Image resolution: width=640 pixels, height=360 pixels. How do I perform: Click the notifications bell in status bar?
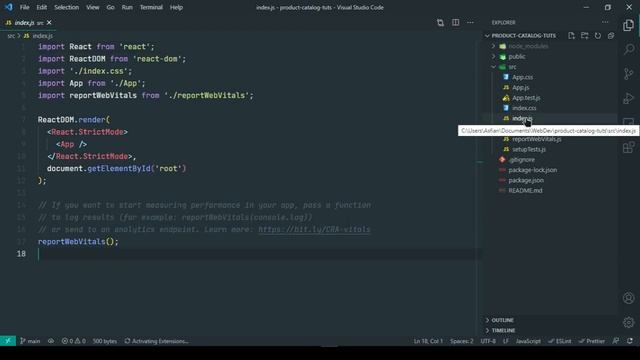(x=630, y=341)
